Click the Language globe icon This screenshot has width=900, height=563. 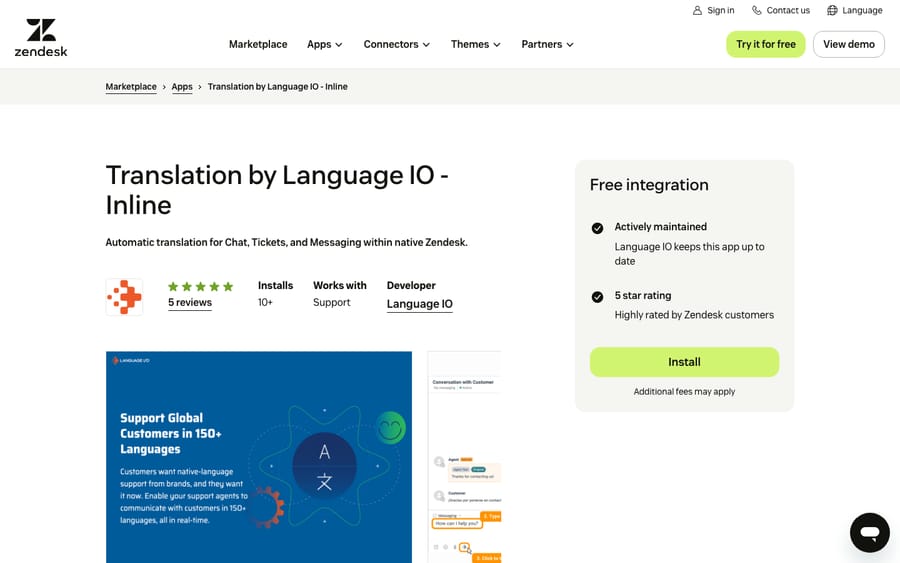click(x=832, y=10)
